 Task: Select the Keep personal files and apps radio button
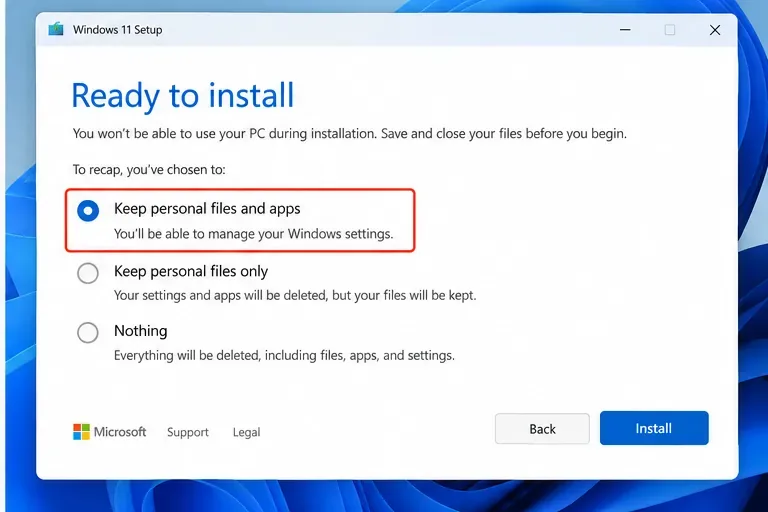pyautogui.click(x=88, y=211)
